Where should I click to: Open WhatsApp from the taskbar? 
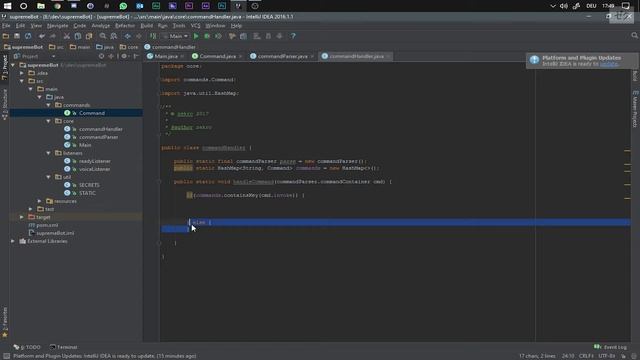tap(123, 6)
